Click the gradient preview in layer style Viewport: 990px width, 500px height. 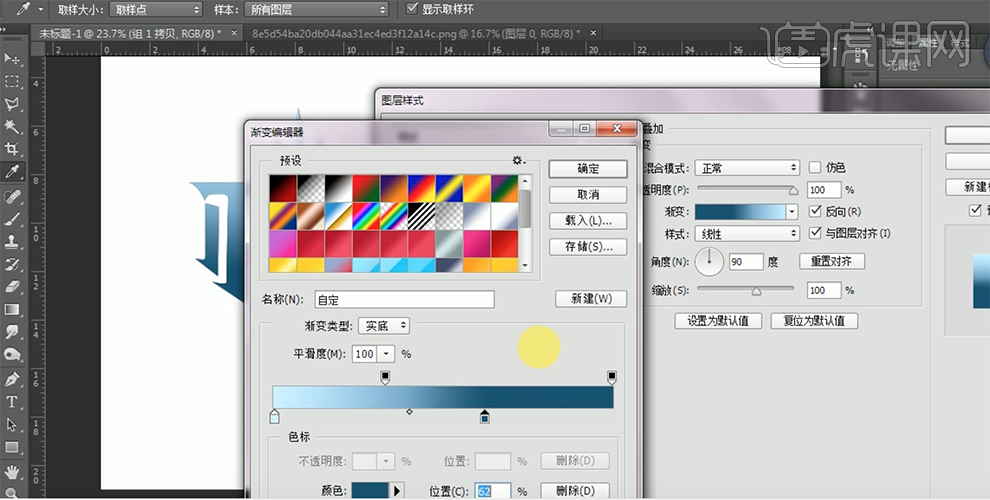coord(740,212)
